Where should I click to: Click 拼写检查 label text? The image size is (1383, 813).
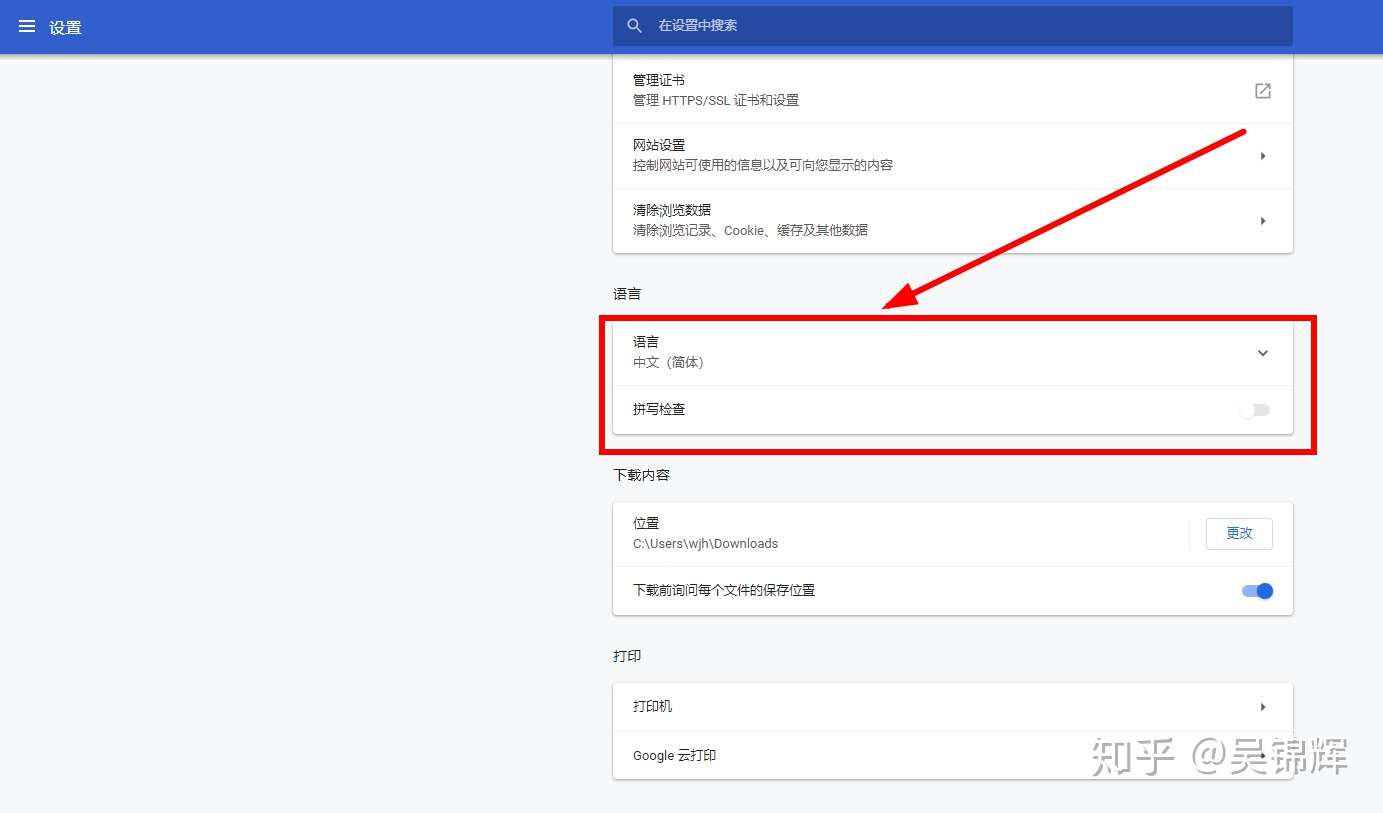[659, 409]
